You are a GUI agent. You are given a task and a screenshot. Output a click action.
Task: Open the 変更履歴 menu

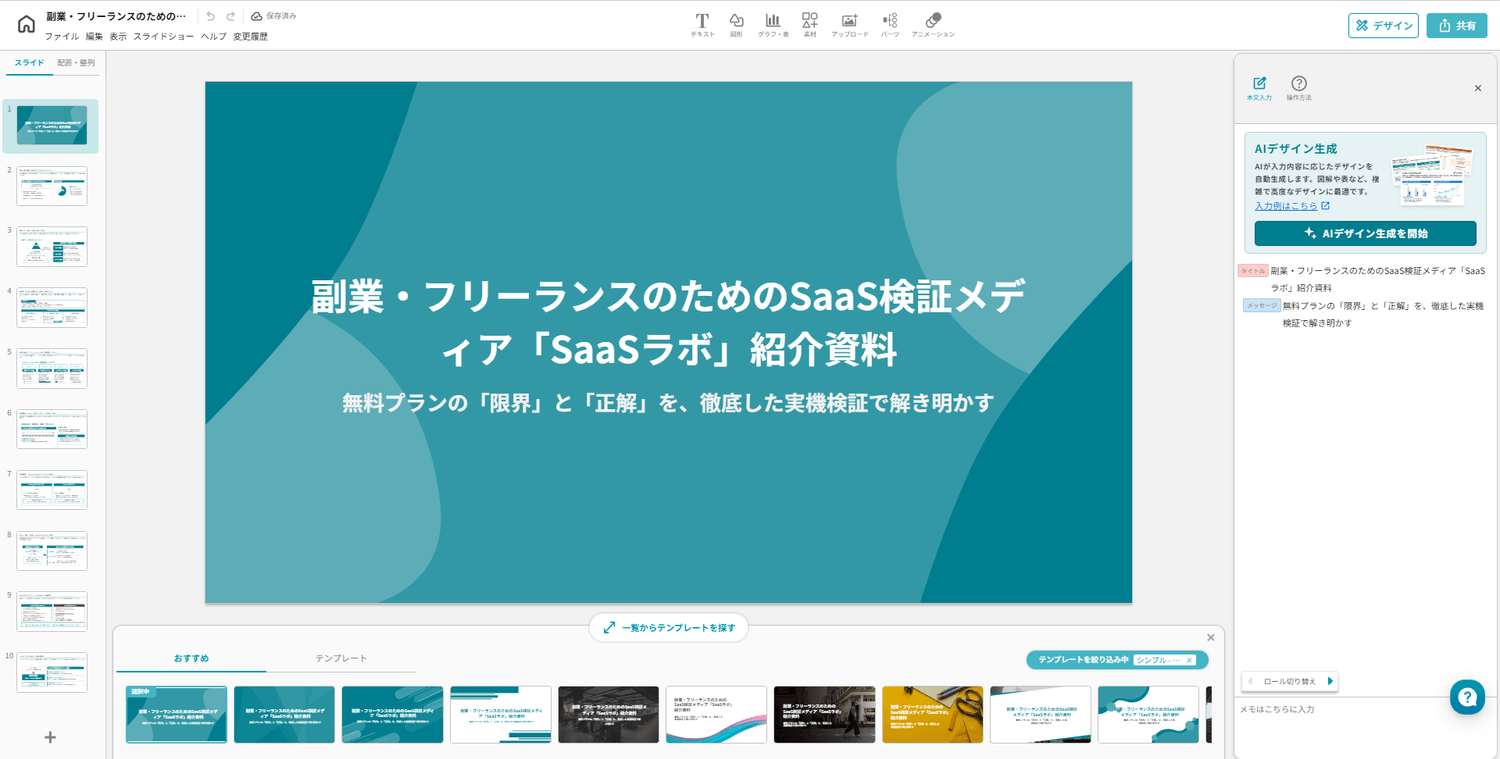tap(250, 36)
